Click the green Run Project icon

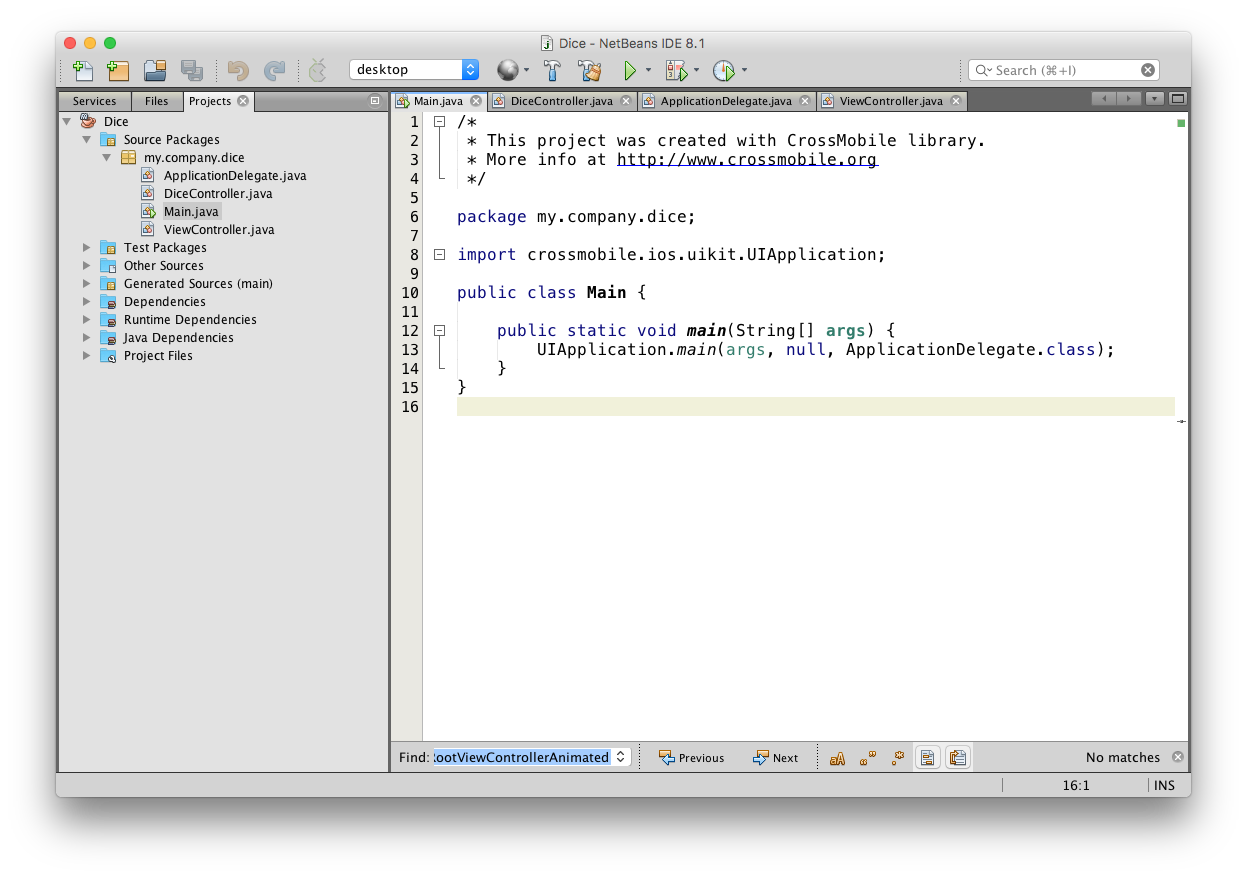(x=630, y=70)
